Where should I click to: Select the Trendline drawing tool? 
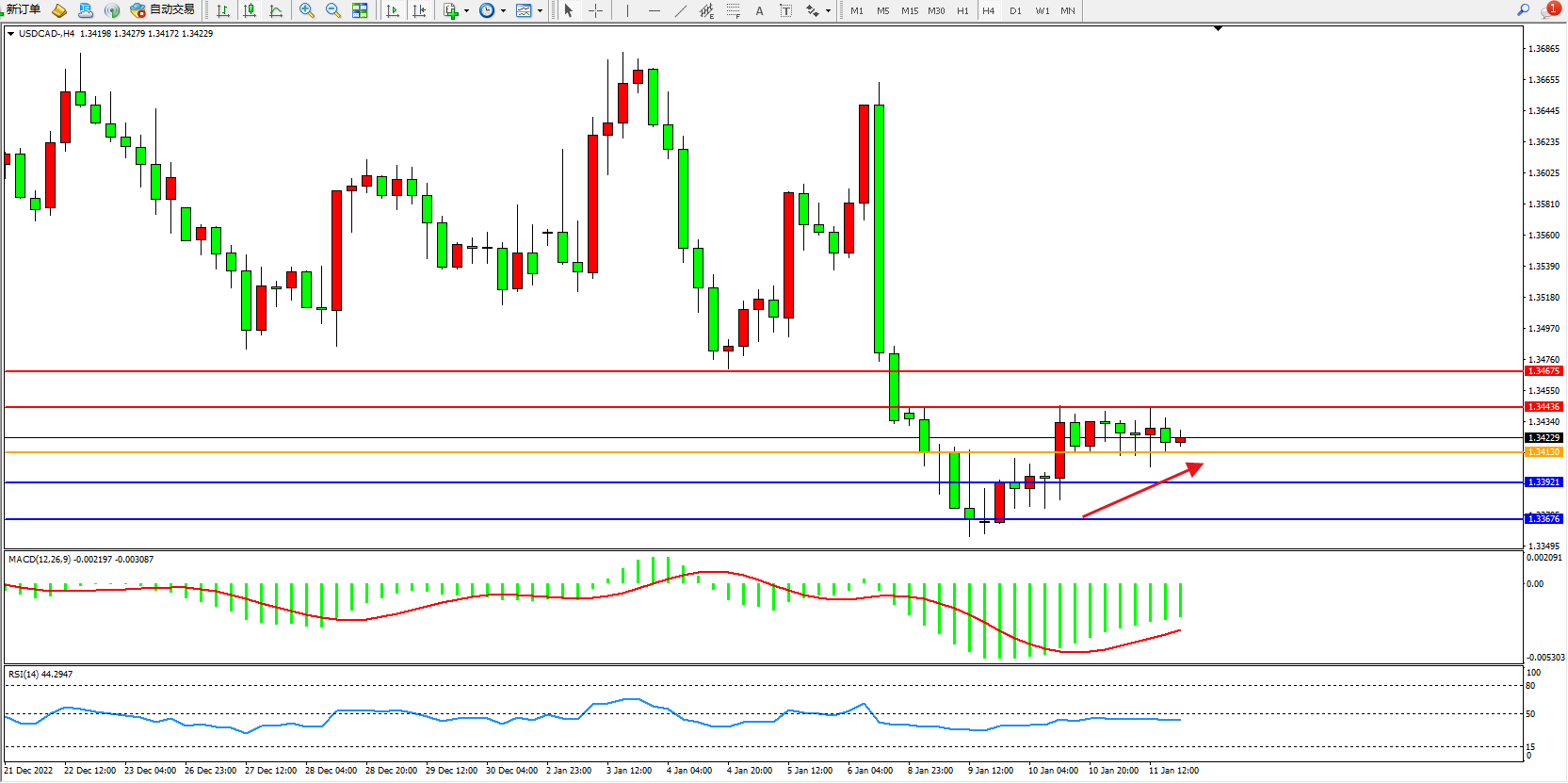(681, 10)
